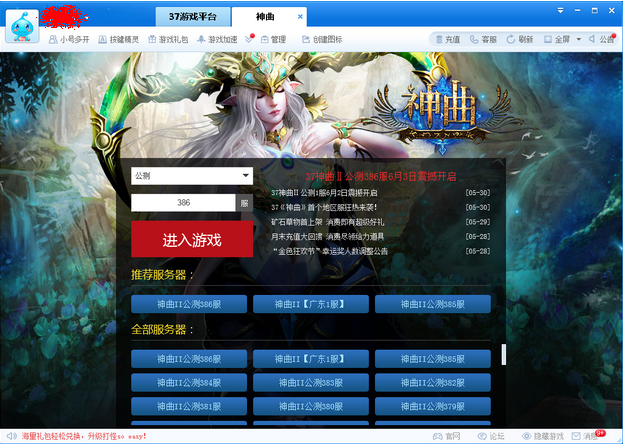Viewport: 623px width, 444px height.
Task: Close the 神曲 tab
Action: (300, 17)
